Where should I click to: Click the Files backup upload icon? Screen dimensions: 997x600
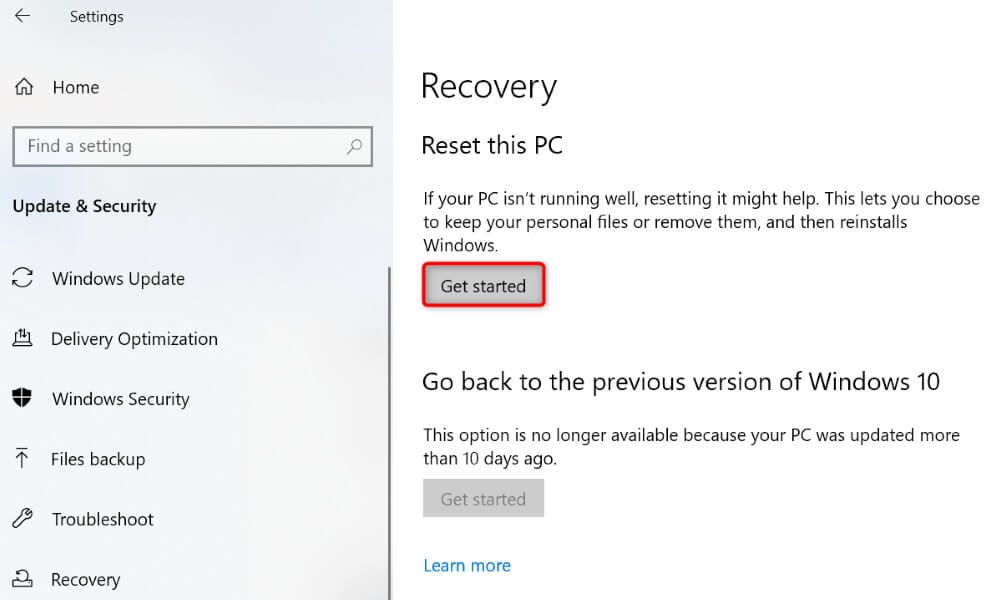tap(24, 458)
